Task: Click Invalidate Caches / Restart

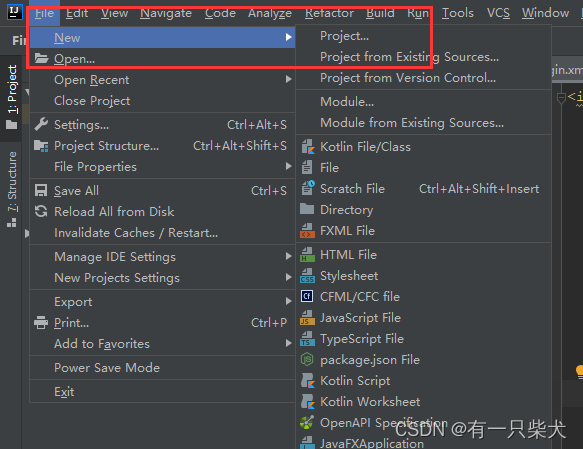Action: [x=136, y=233]
